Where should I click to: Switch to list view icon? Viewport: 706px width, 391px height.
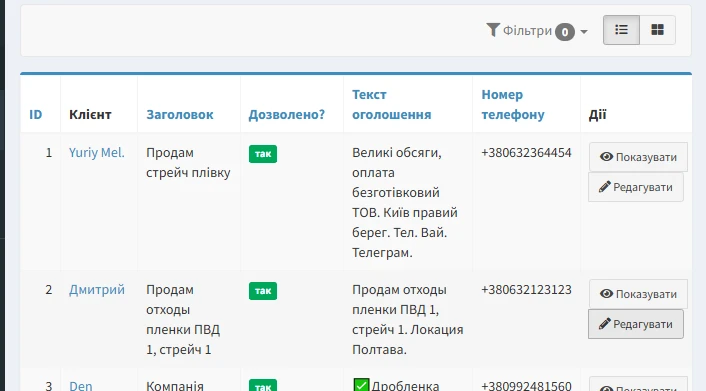621,30
